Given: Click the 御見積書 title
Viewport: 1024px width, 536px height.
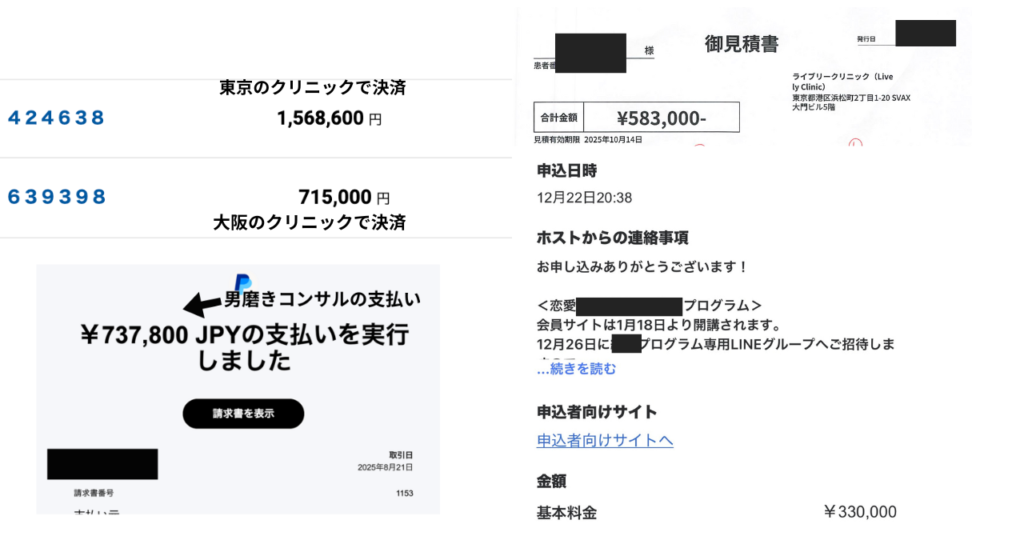Looking at the screenshot, I should pos(742,44).
